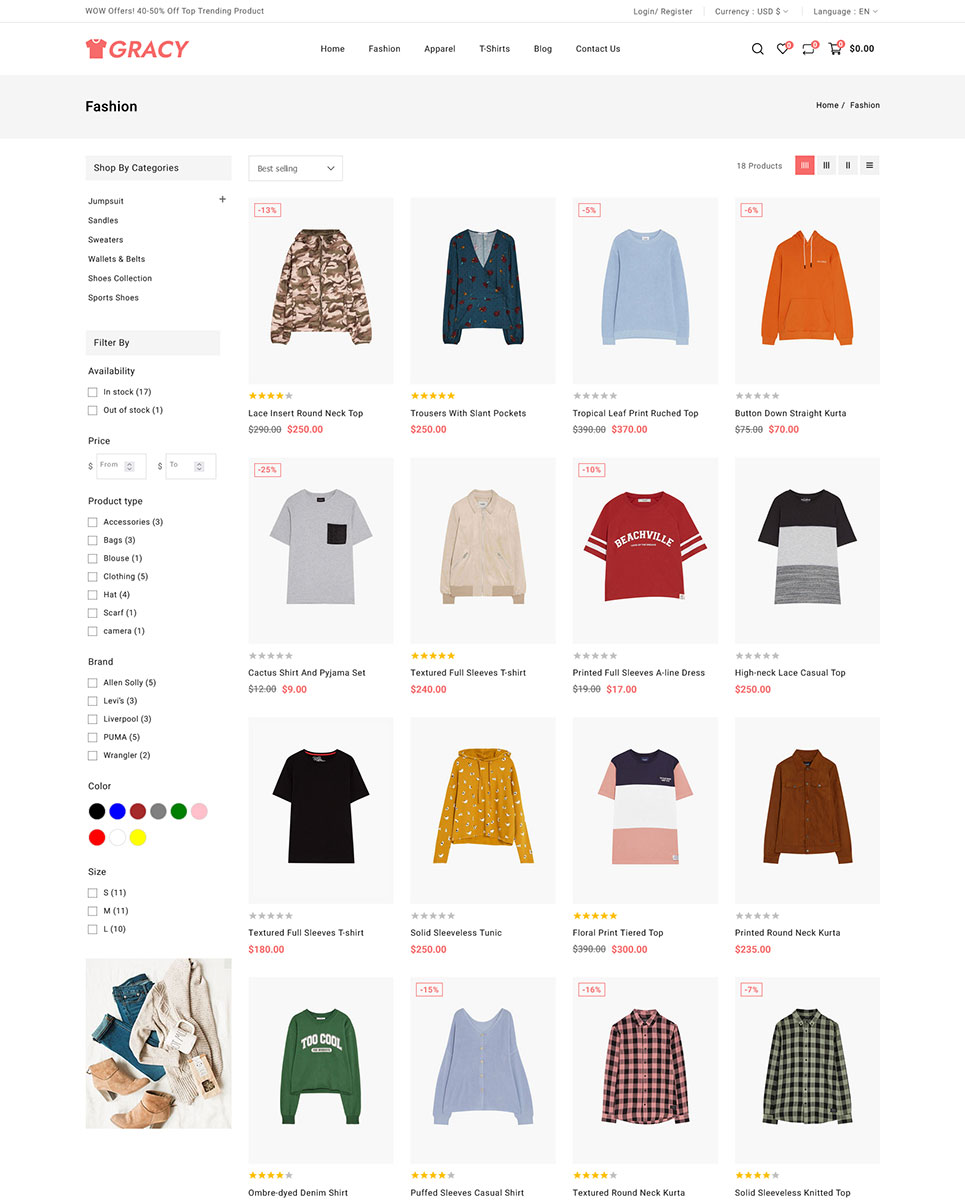Screen dimensions: 965x1200
Task: Switch to four-column grid view
Action: point(805,166)
